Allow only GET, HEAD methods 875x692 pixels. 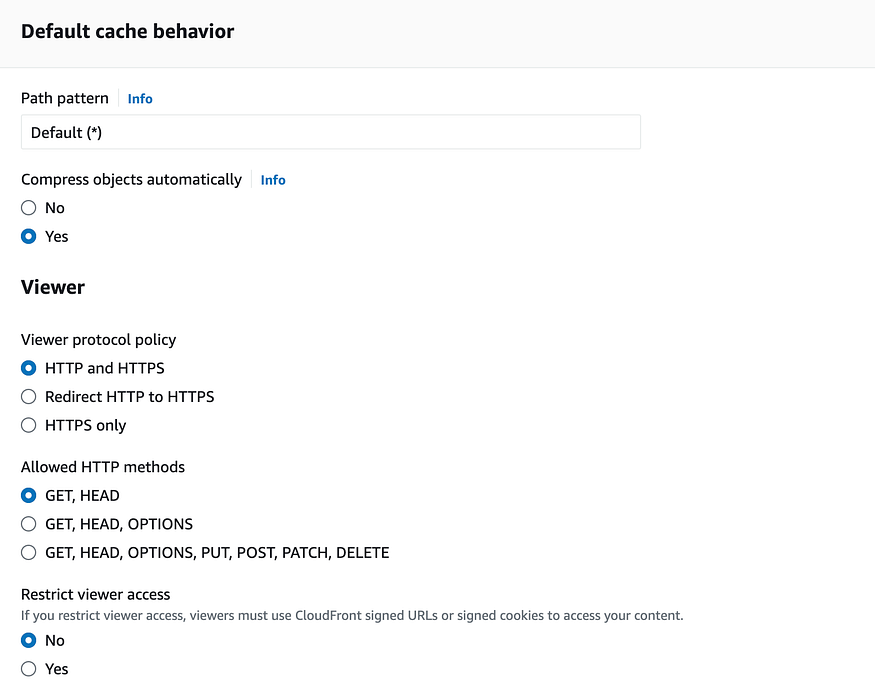click(29, 495)
